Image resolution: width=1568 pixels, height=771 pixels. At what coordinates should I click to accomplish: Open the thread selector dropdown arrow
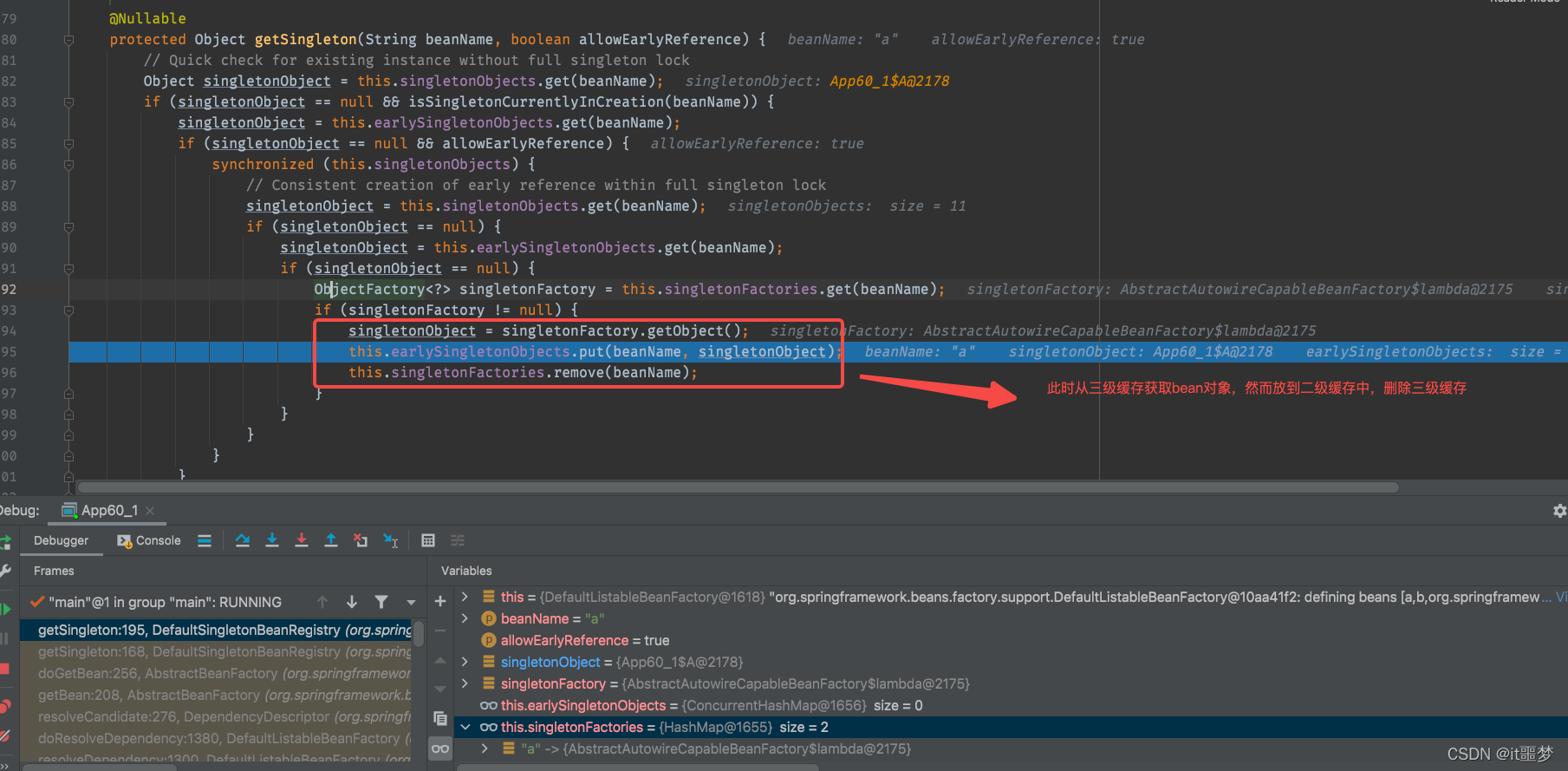click(411, 602)
